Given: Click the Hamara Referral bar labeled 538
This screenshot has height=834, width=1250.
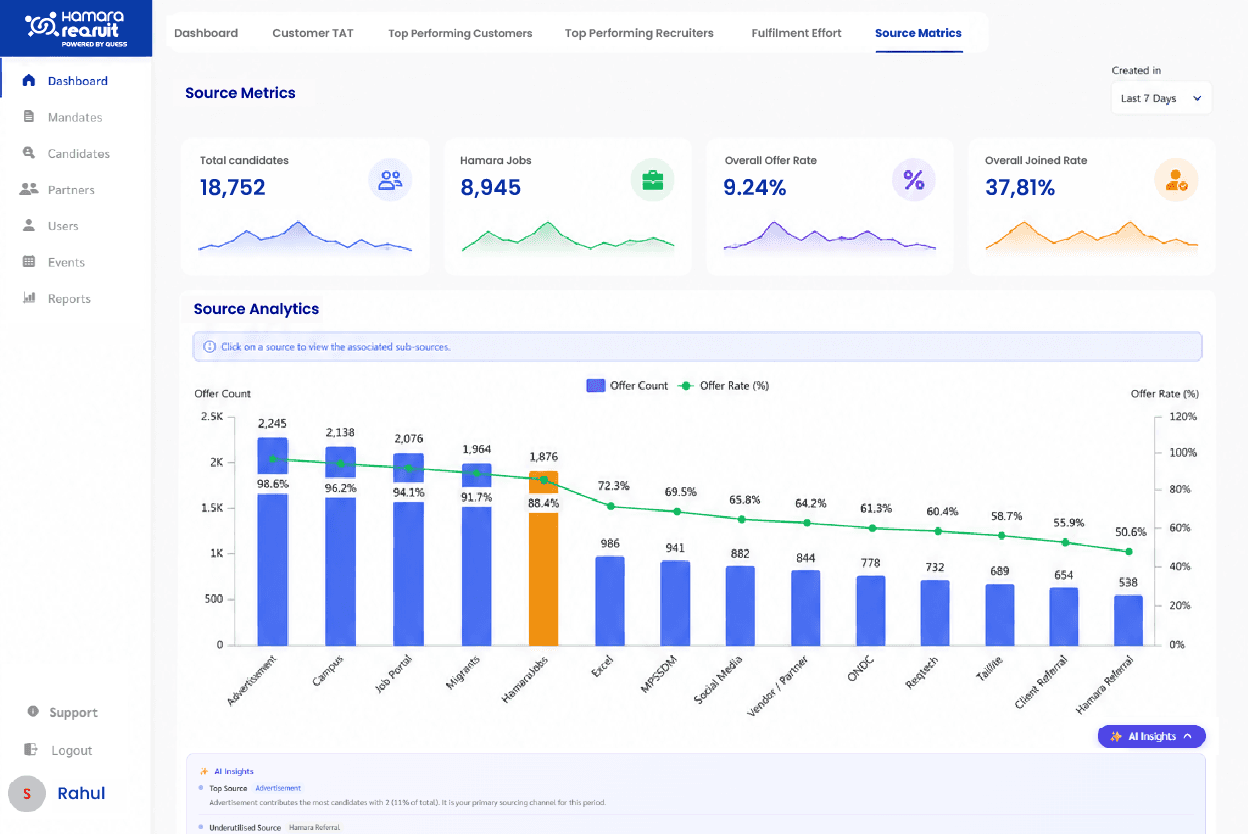Looking at the screenshot, I should pos(1129,620).
